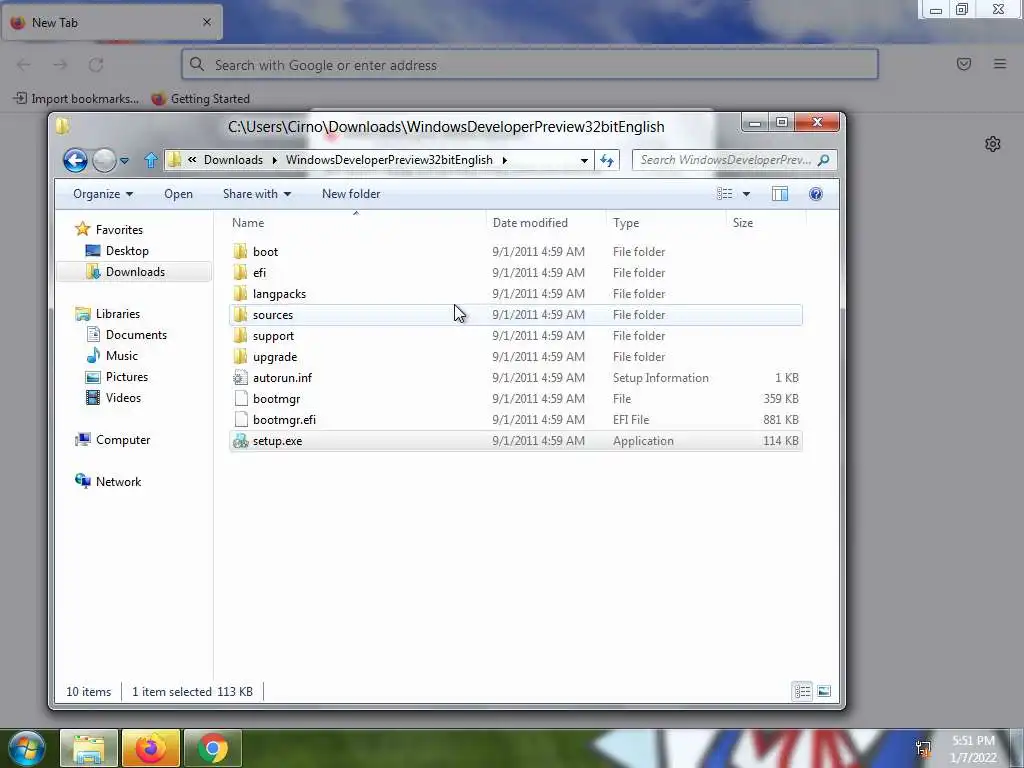1024x768 pixels.
Task: Click the Windows Start button
Action: (26, 748)
